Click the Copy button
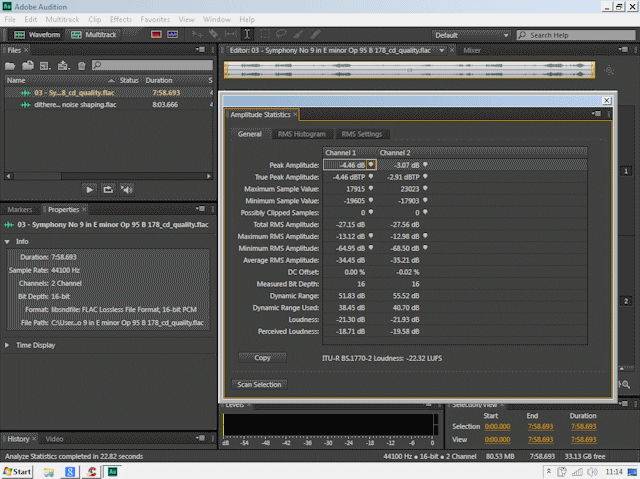Viewport: 640px width, 479px height. click(x=262, y=357)
